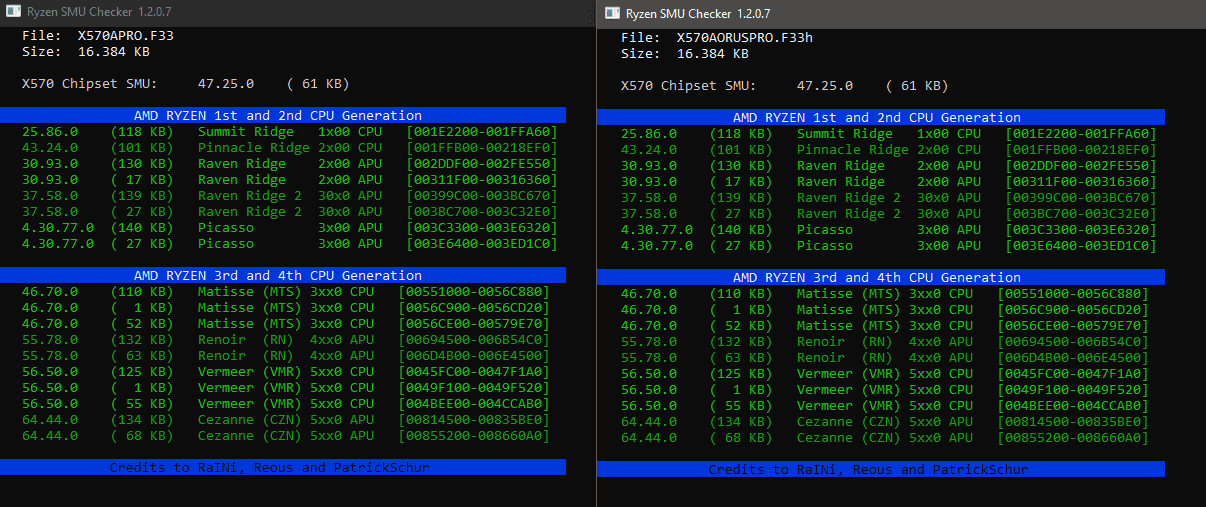The width and height of the screenshot is (1206, 507).
Task: Click address [003E6400-003ED1C0] in right window
Action: coord(1081,246)
